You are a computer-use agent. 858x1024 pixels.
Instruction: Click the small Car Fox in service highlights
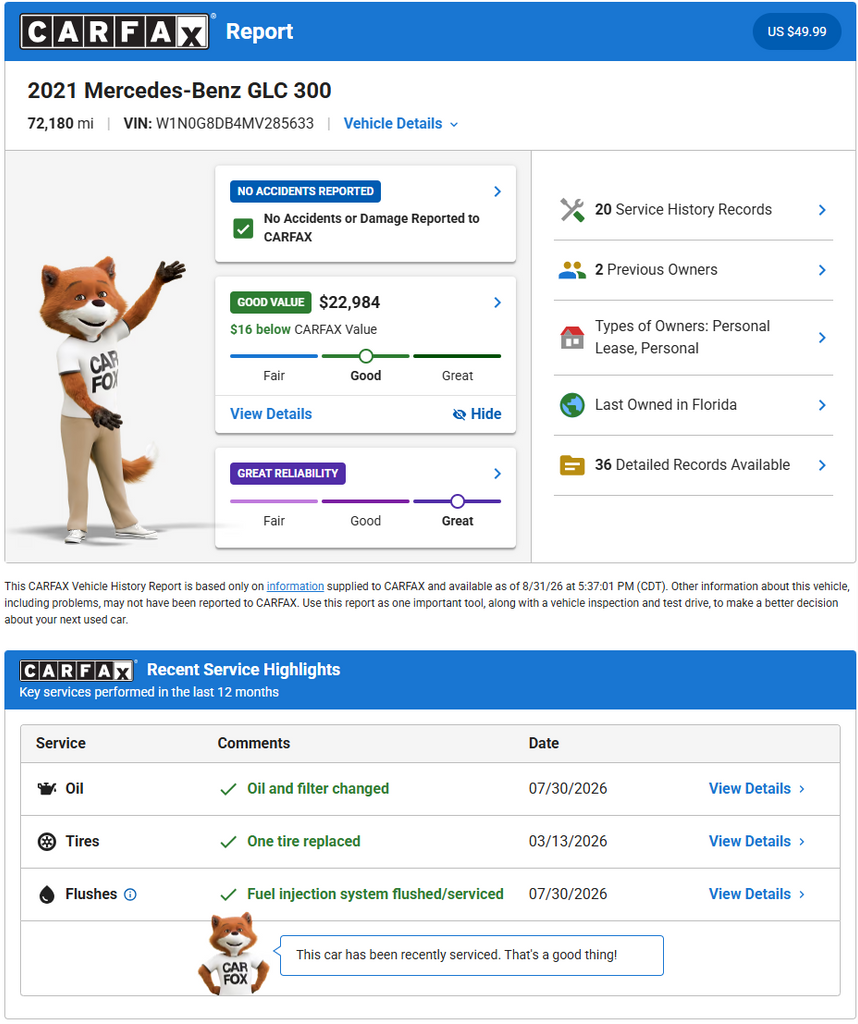pyautogui.click(x=233, y=954)
